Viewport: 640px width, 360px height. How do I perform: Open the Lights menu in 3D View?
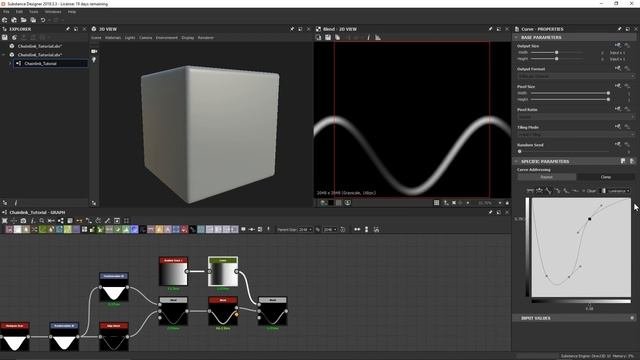(130, 38)
